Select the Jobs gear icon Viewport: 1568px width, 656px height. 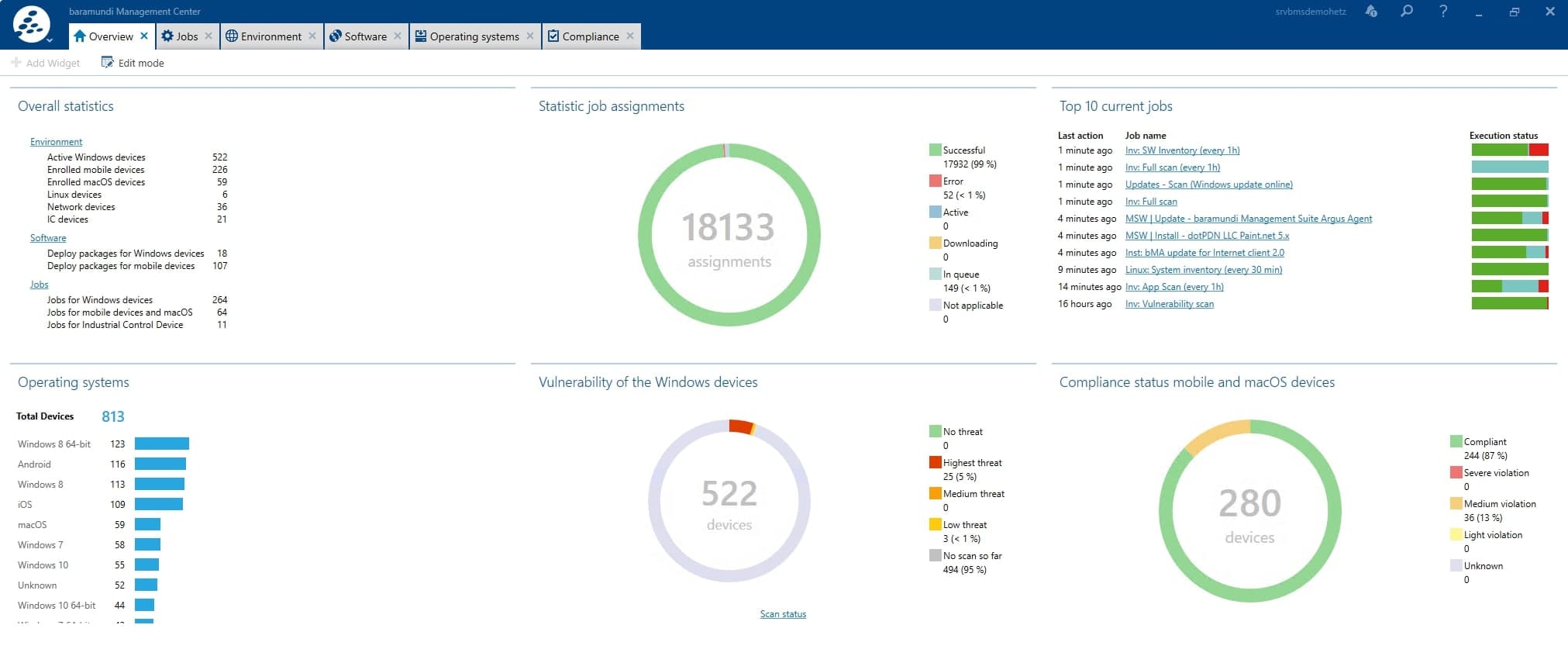[167, 36]
